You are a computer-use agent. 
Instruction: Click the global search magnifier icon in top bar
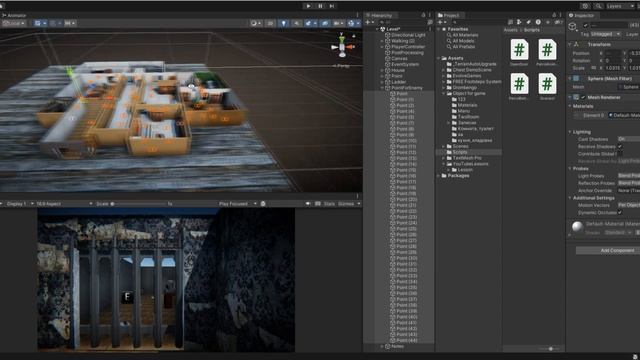598,6
